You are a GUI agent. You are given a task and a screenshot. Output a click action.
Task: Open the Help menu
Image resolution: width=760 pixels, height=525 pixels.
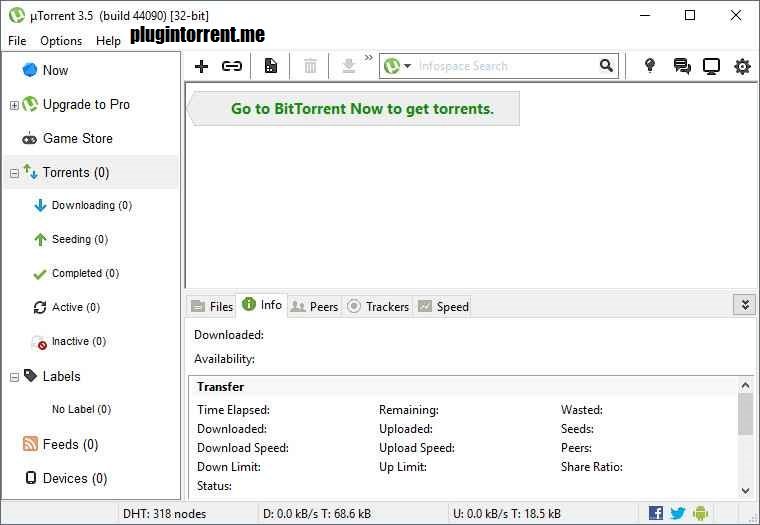[x=108, y=41]
